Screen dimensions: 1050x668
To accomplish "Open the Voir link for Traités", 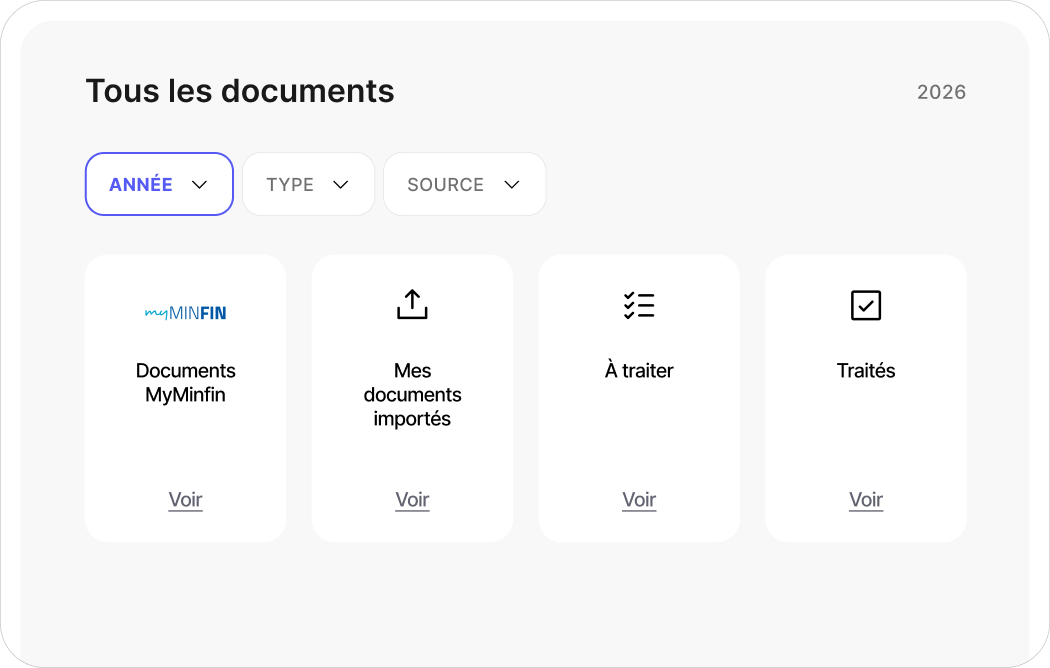I will (866, 500).
